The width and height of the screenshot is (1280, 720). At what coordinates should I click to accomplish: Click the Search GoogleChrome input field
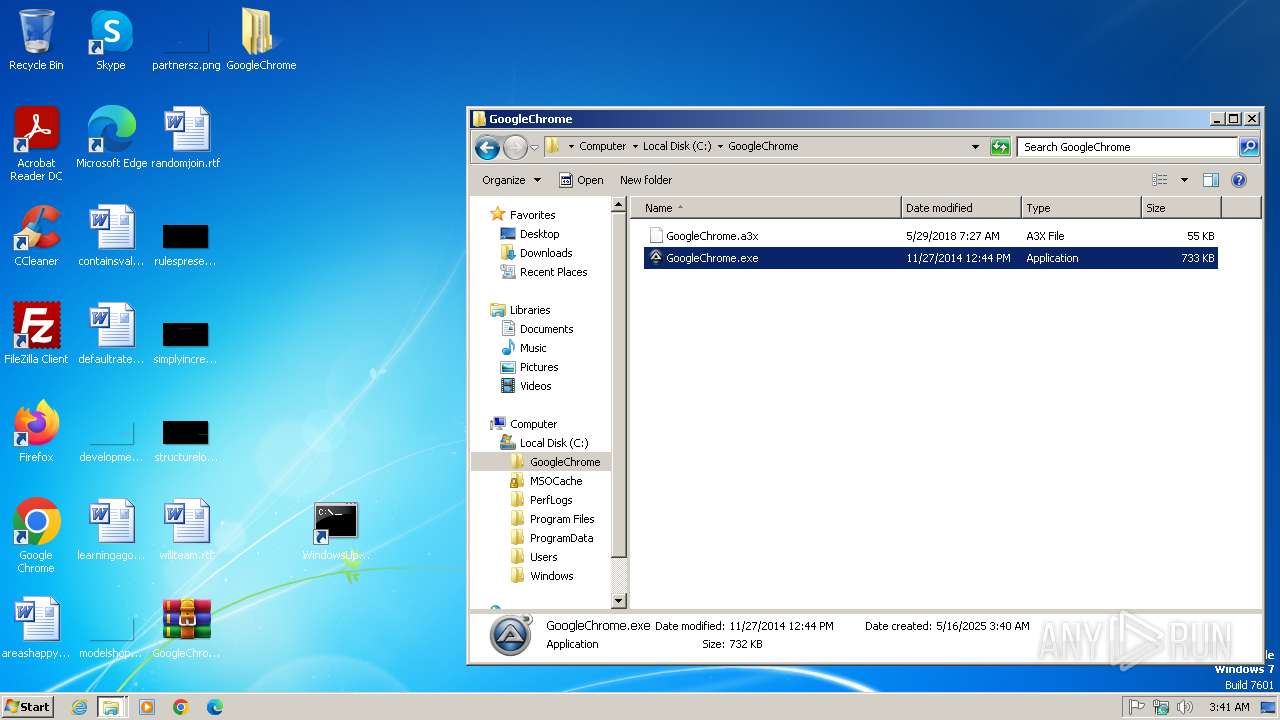[1127, 147]
